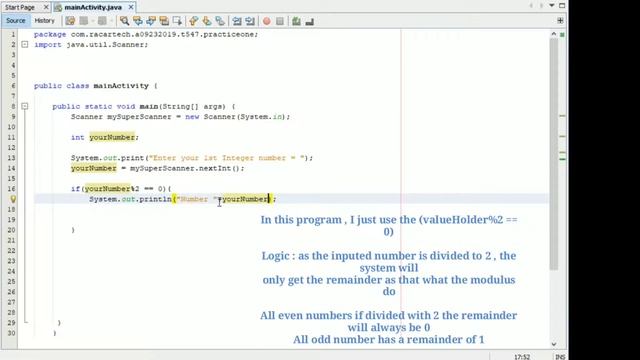Screen dimensions: 640x360
Task: Start macro recording with red circle
Action: coord(267,21)
